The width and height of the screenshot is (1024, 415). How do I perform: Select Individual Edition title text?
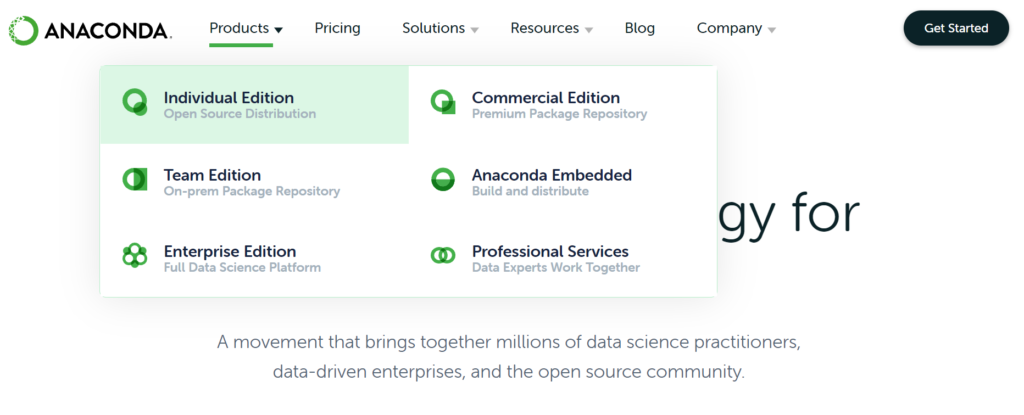(x=228, y=98)
